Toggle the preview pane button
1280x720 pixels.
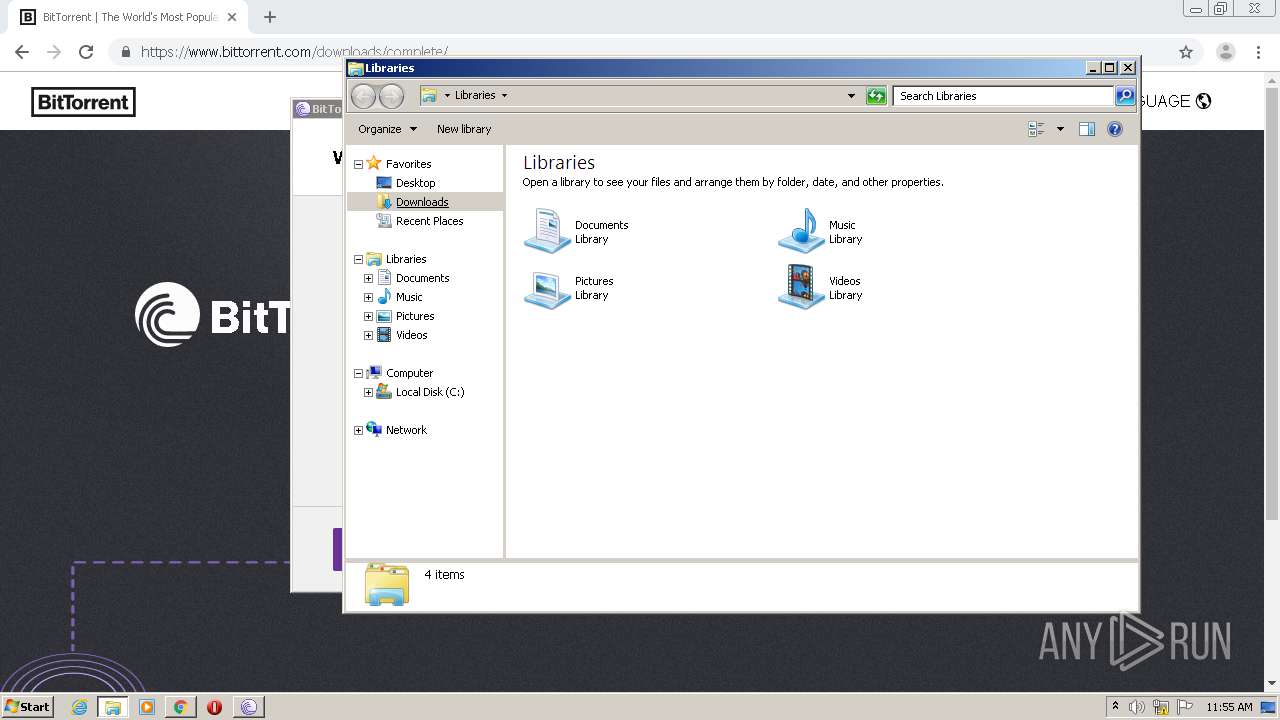tap(1087, 129)
